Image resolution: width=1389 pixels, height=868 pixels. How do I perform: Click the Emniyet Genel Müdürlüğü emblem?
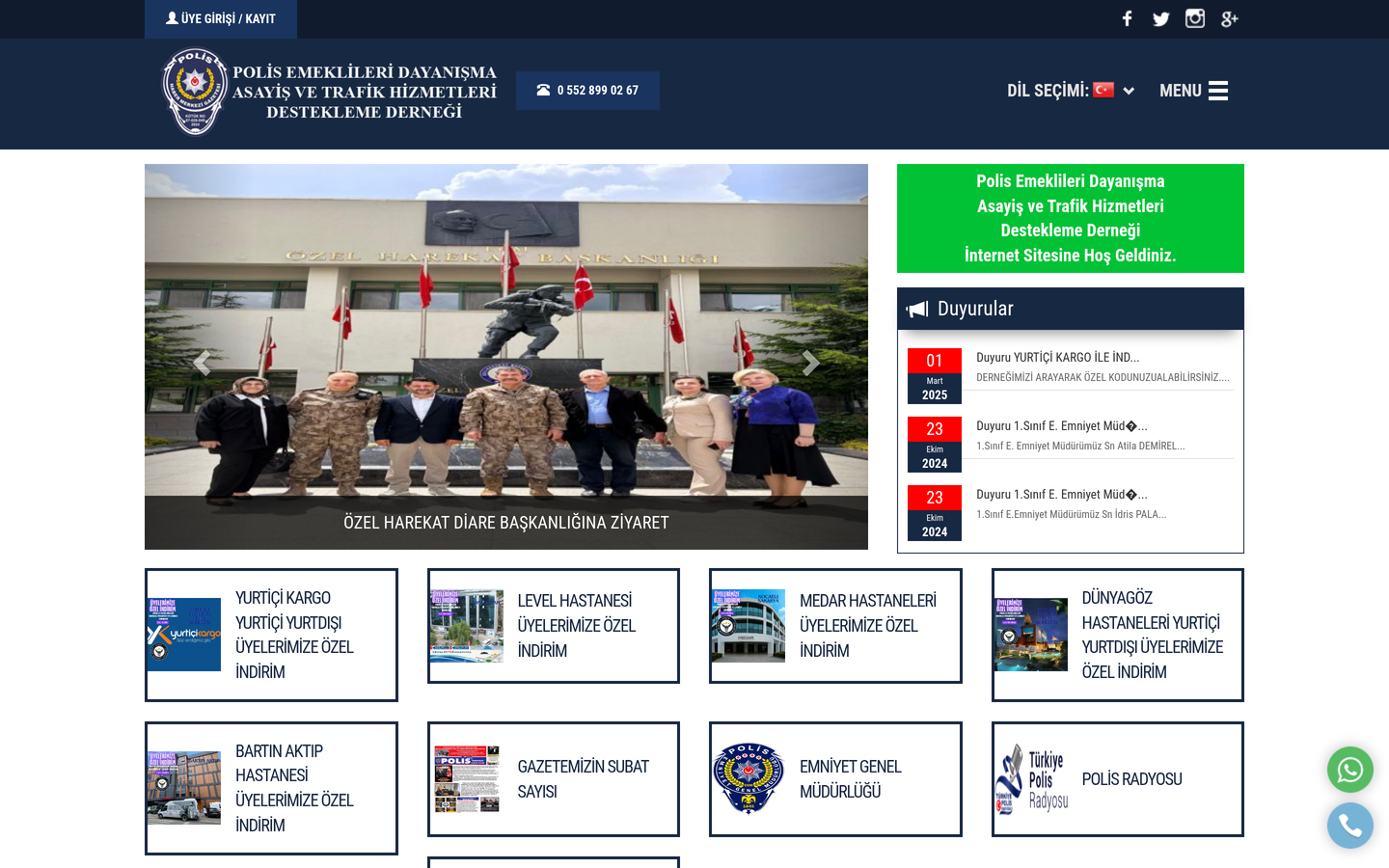pyautogui.click(x=749, y=779)
